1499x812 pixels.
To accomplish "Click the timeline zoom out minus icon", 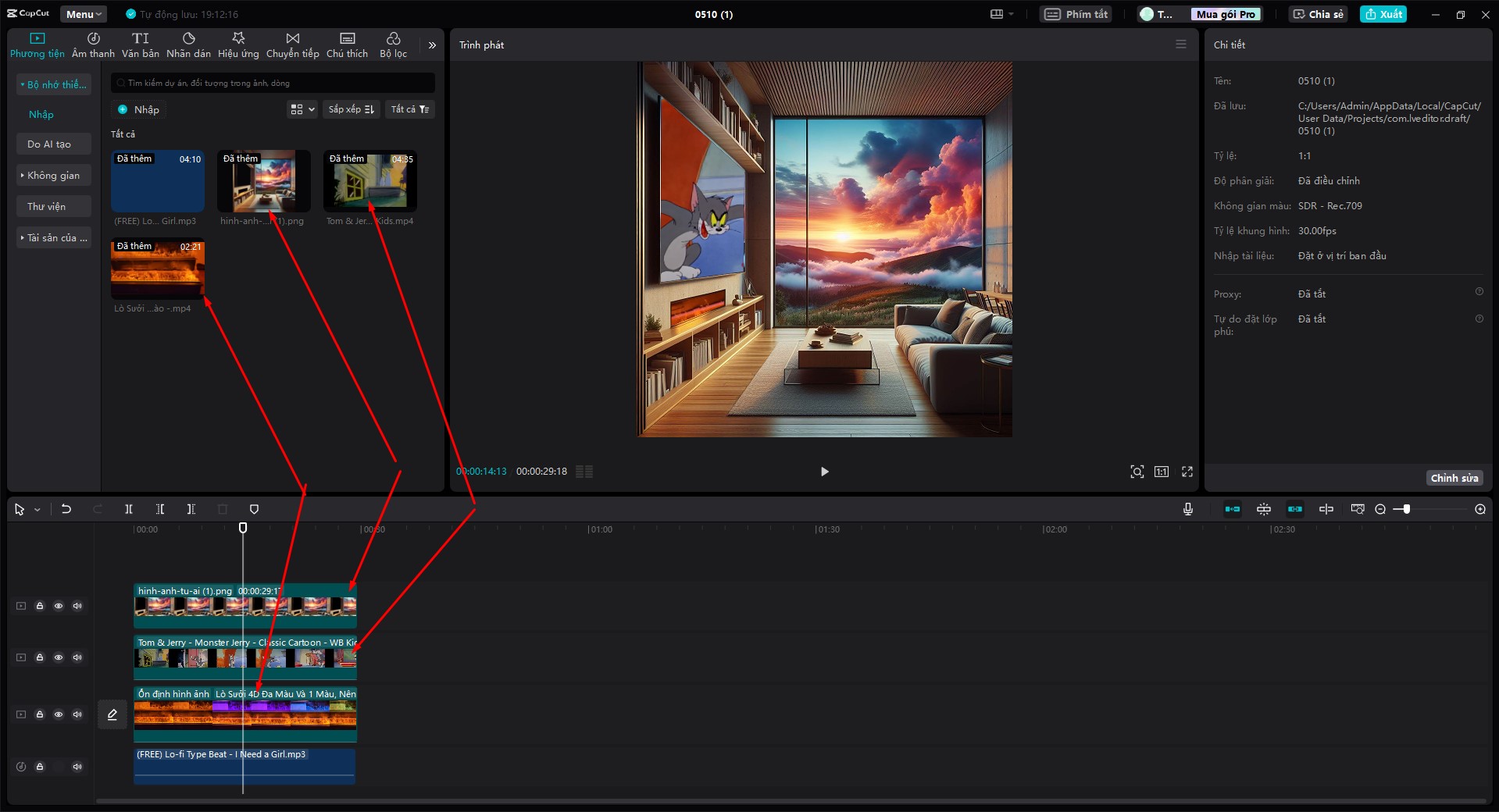I will [1380, 509].
